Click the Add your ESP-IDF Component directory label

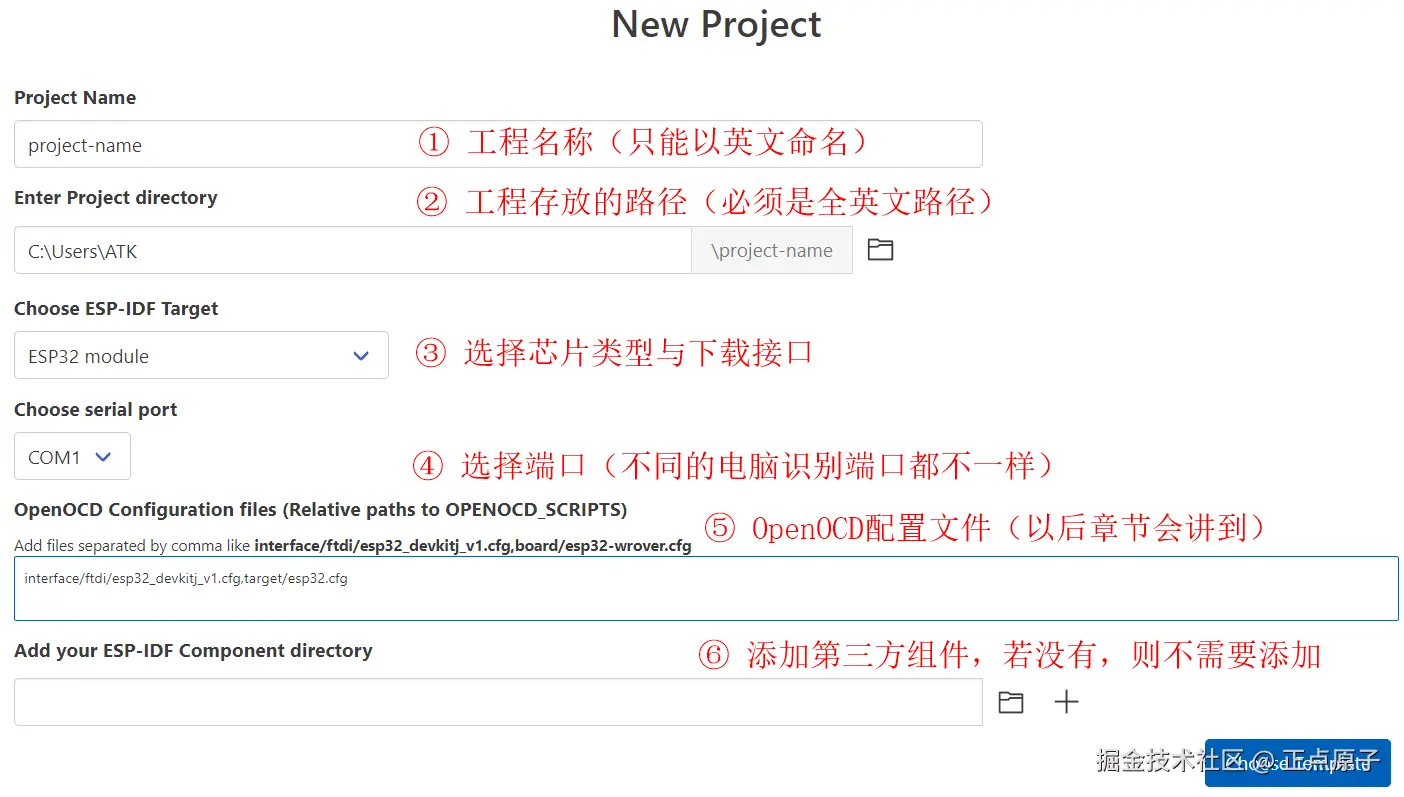193,651
